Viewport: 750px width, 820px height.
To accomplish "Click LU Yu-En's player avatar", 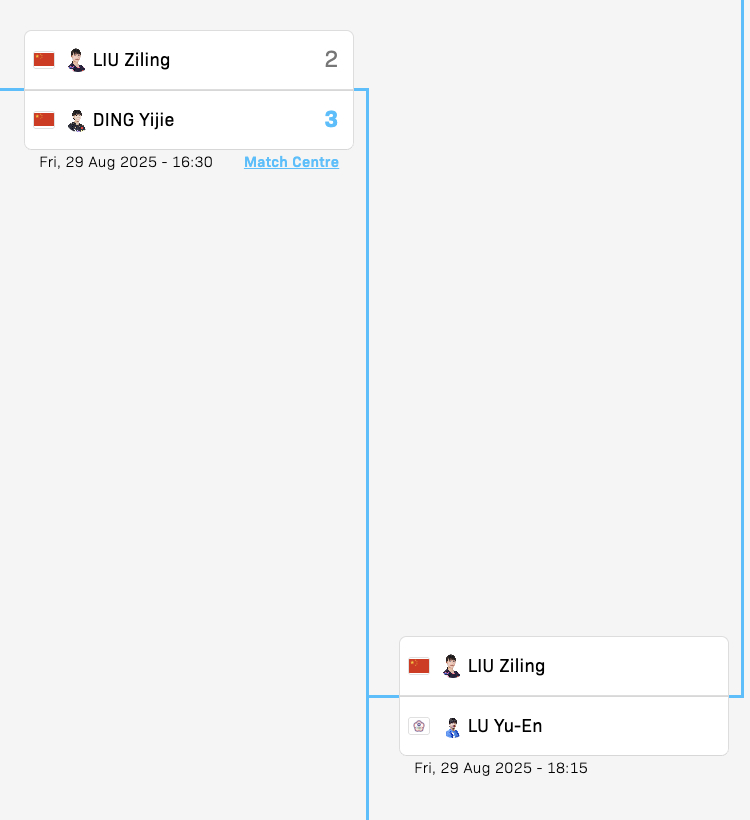I will [452, 727].
